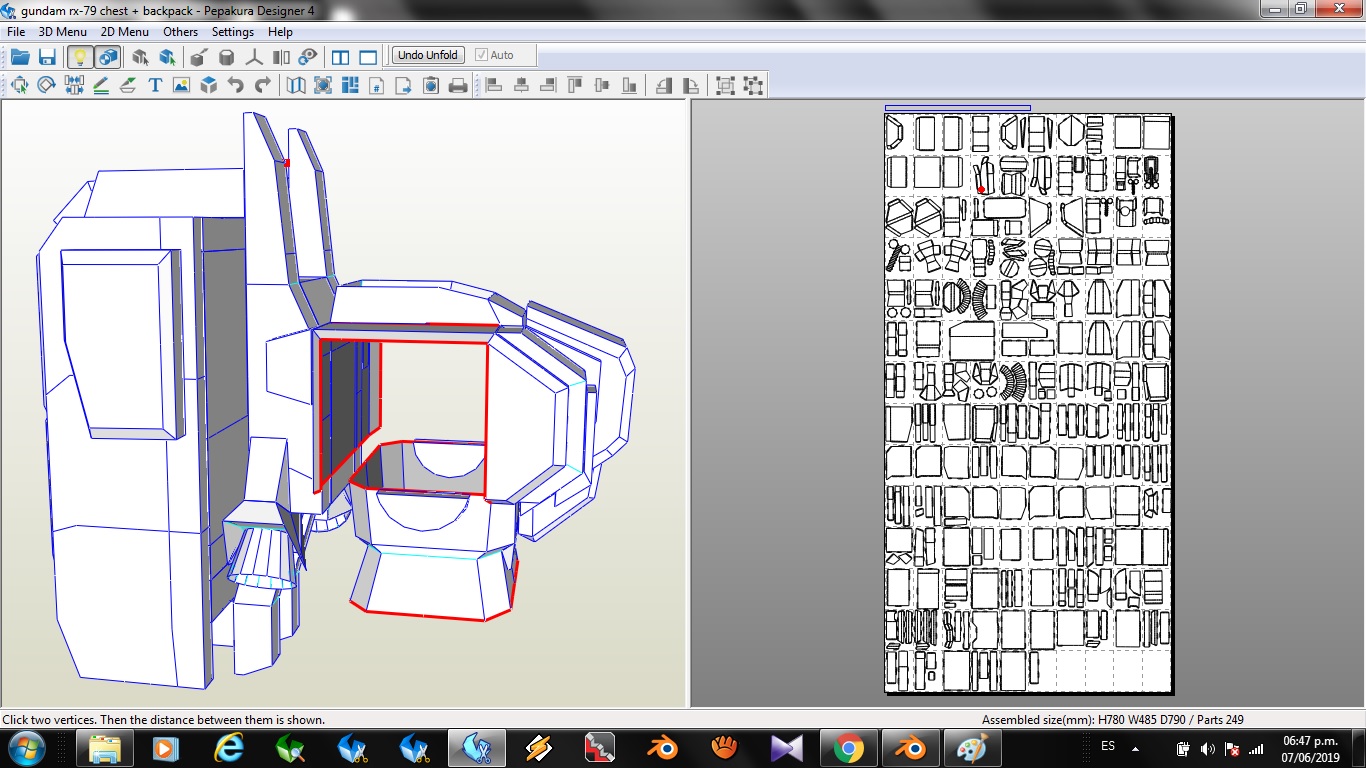
Task: Open Paint from the taskbar
Action: [x=973, y=748]
